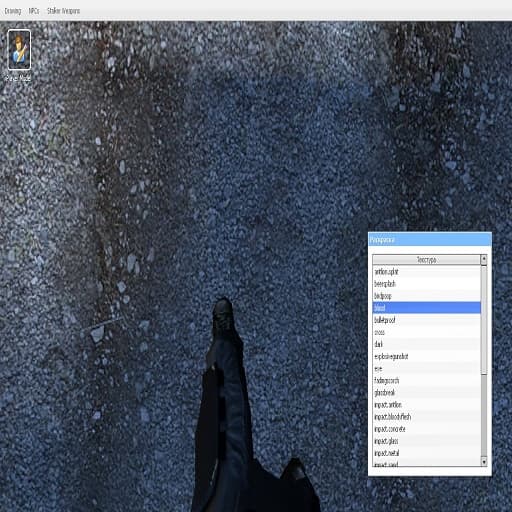Open the Stalker Weapons menu
512x512 pixels.
pyautogui.click(x=63, y=11)
